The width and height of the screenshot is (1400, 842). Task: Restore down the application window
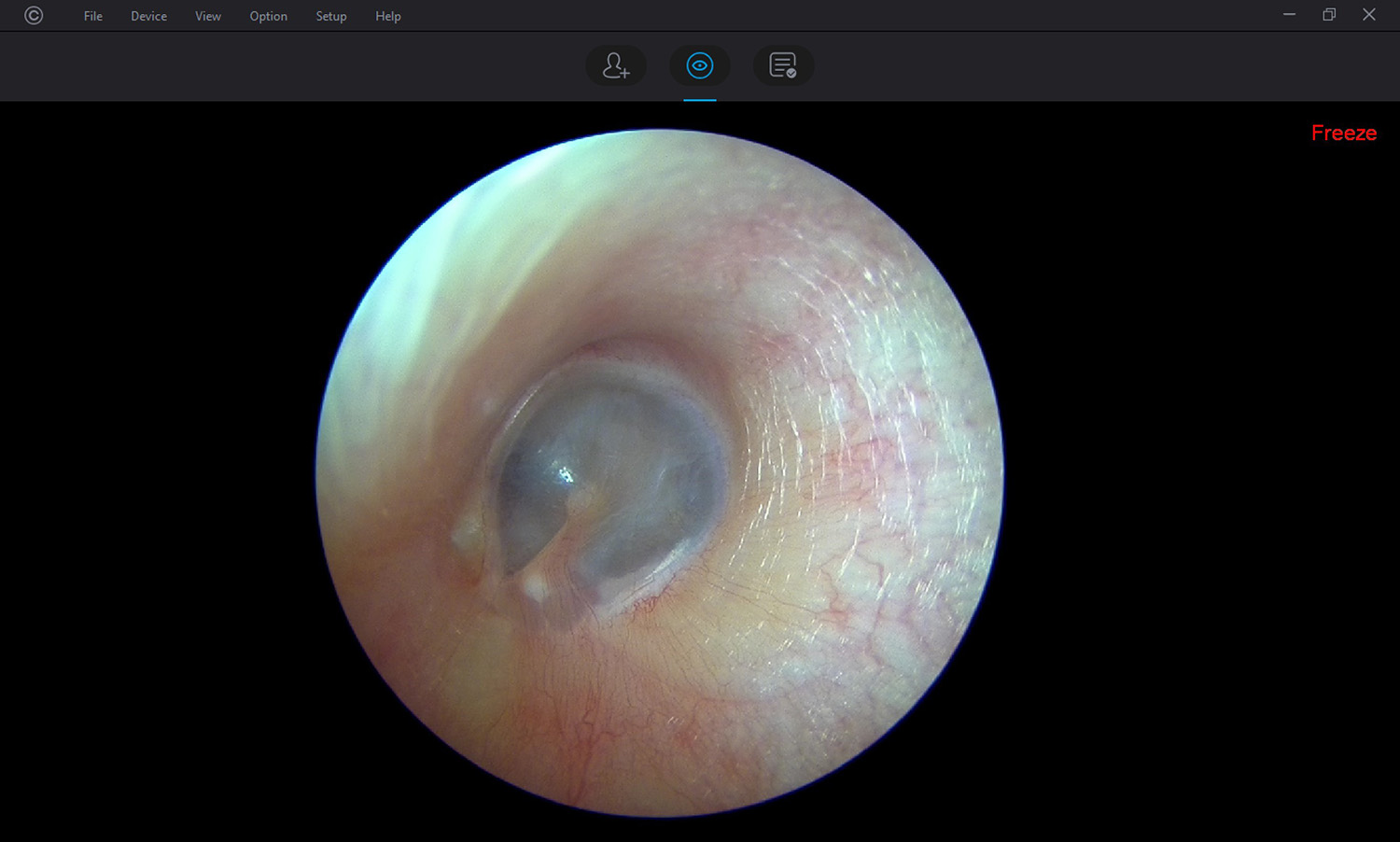tap(1329, 15)
